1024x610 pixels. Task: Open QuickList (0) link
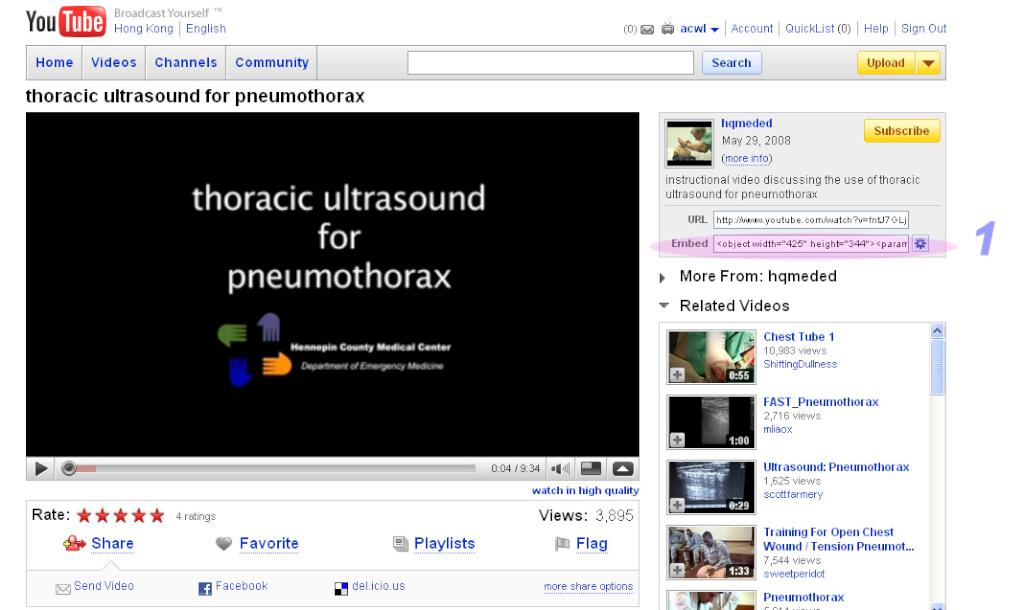tap(818, 29)
